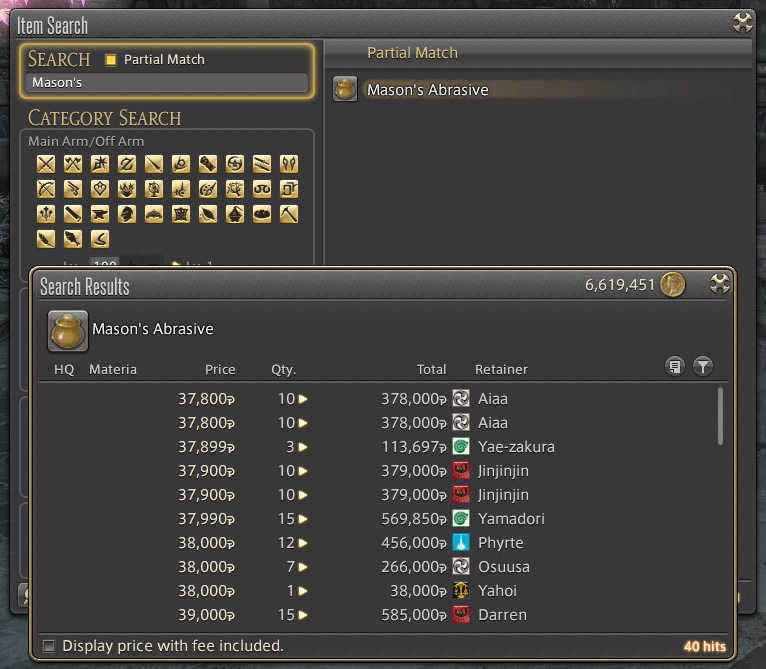Click quantity arrow on Yae-zakura row

(x=303, y=447)
